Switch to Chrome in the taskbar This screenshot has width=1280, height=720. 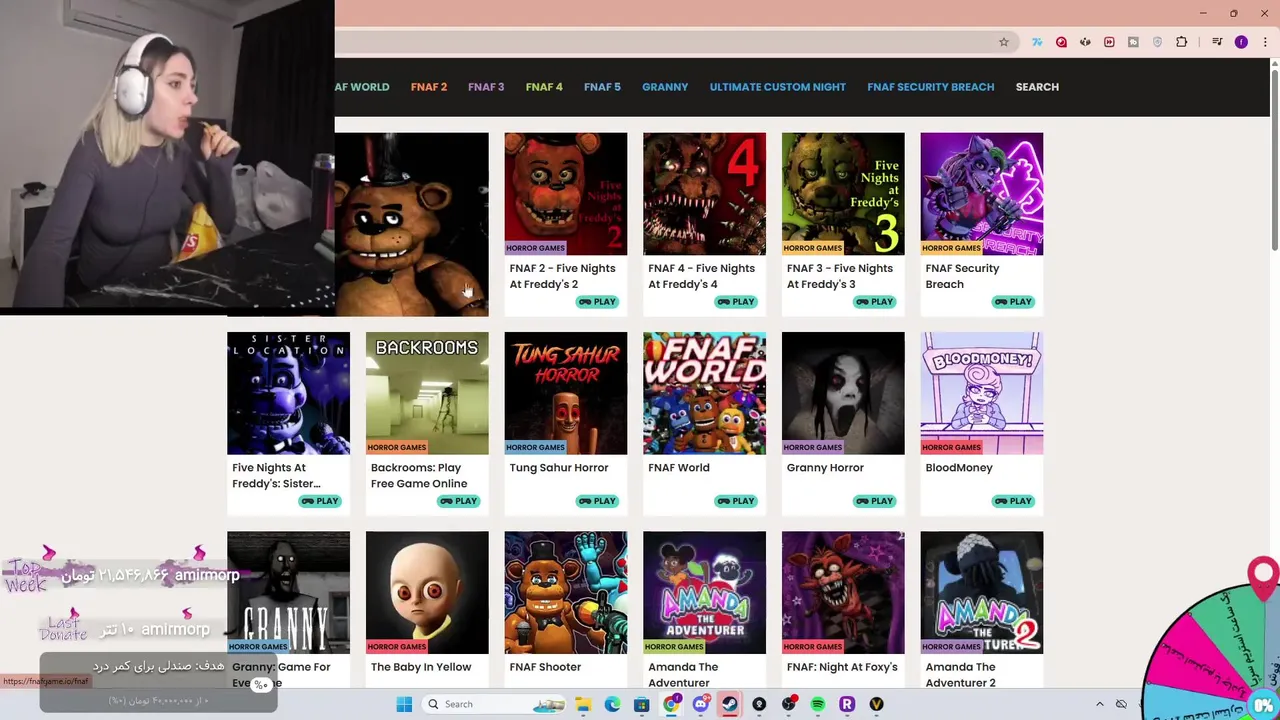pos(671,704)
